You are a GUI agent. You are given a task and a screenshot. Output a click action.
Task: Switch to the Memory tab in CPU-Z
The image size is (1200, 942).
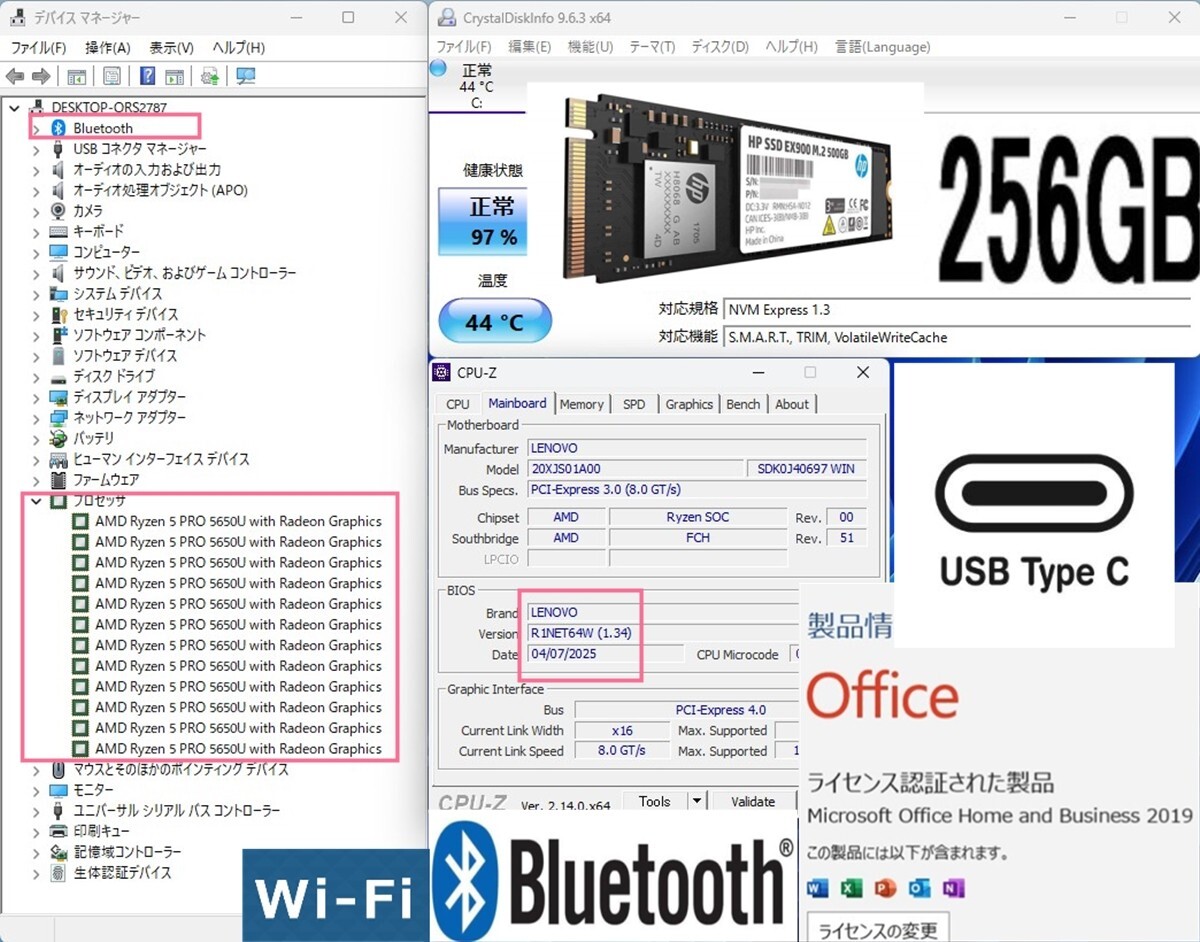(x=582, y=404)
